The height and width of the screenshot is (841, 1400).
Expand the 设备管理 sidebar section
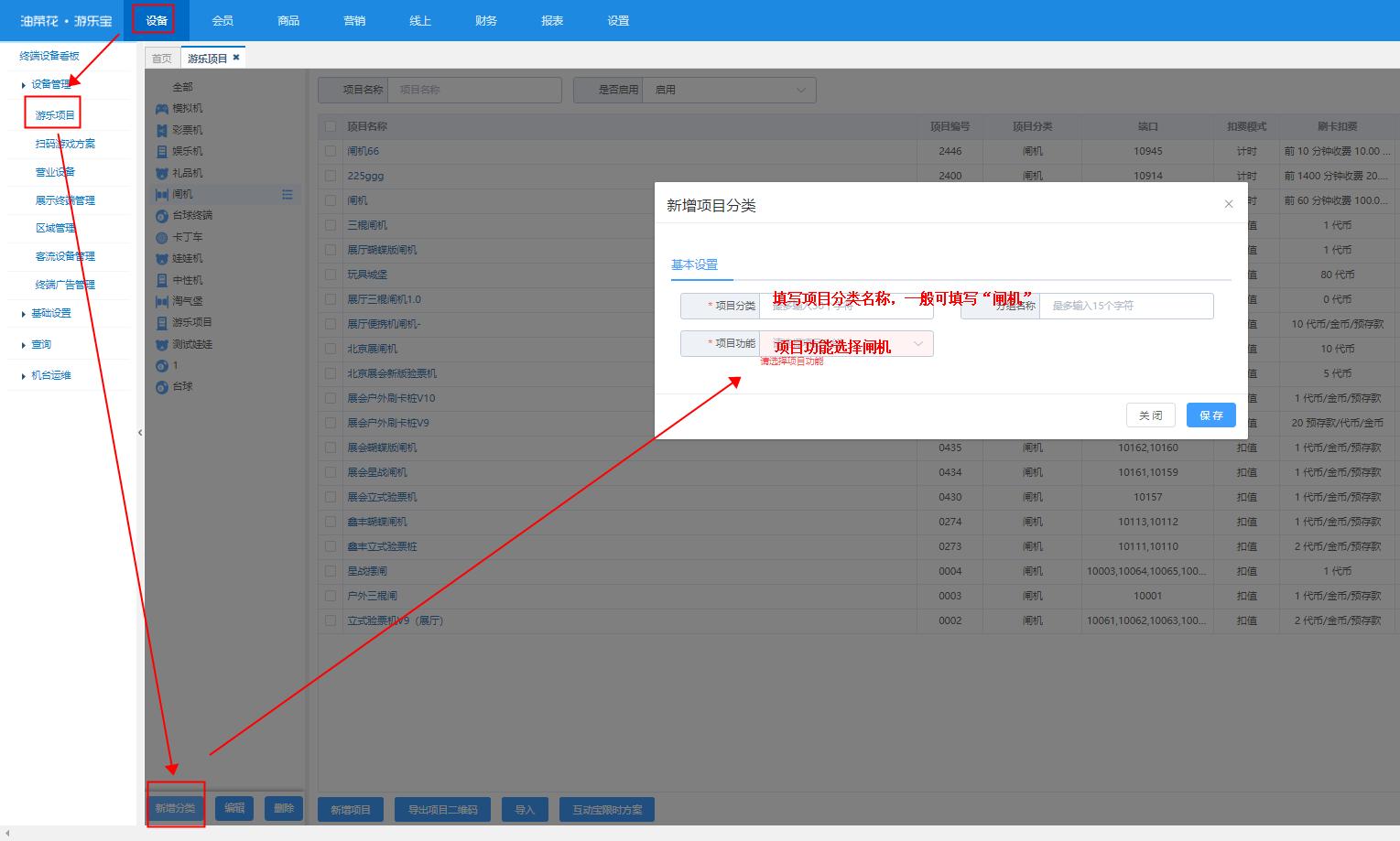[x=50, y=84]
